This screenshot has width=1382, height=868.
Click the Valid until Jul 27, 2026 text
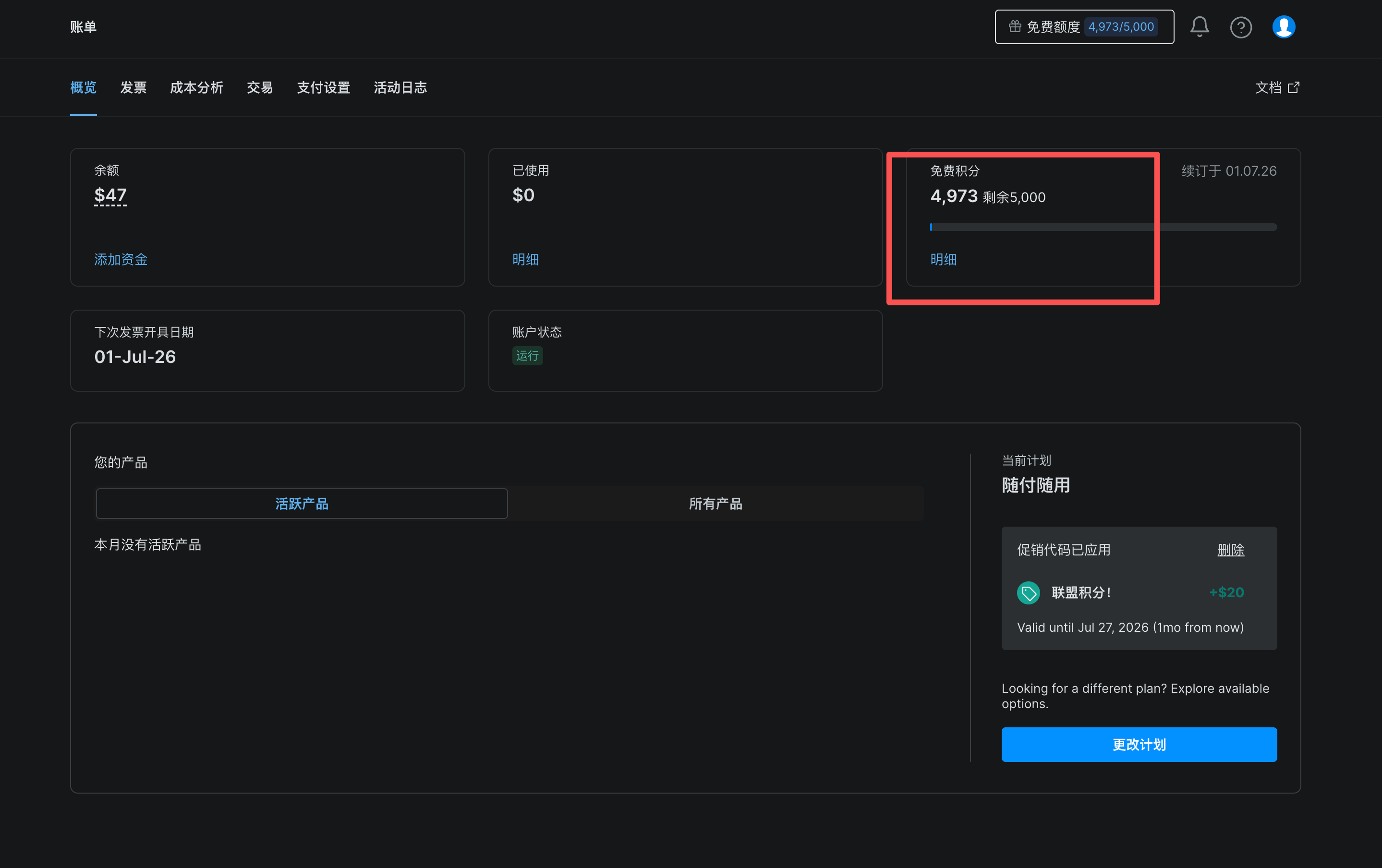point(1130,627)
